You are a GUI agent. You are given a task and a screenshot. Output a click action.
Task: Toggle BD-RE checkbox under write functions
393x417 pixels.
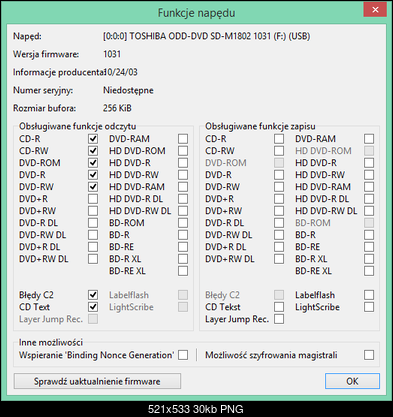369,247
